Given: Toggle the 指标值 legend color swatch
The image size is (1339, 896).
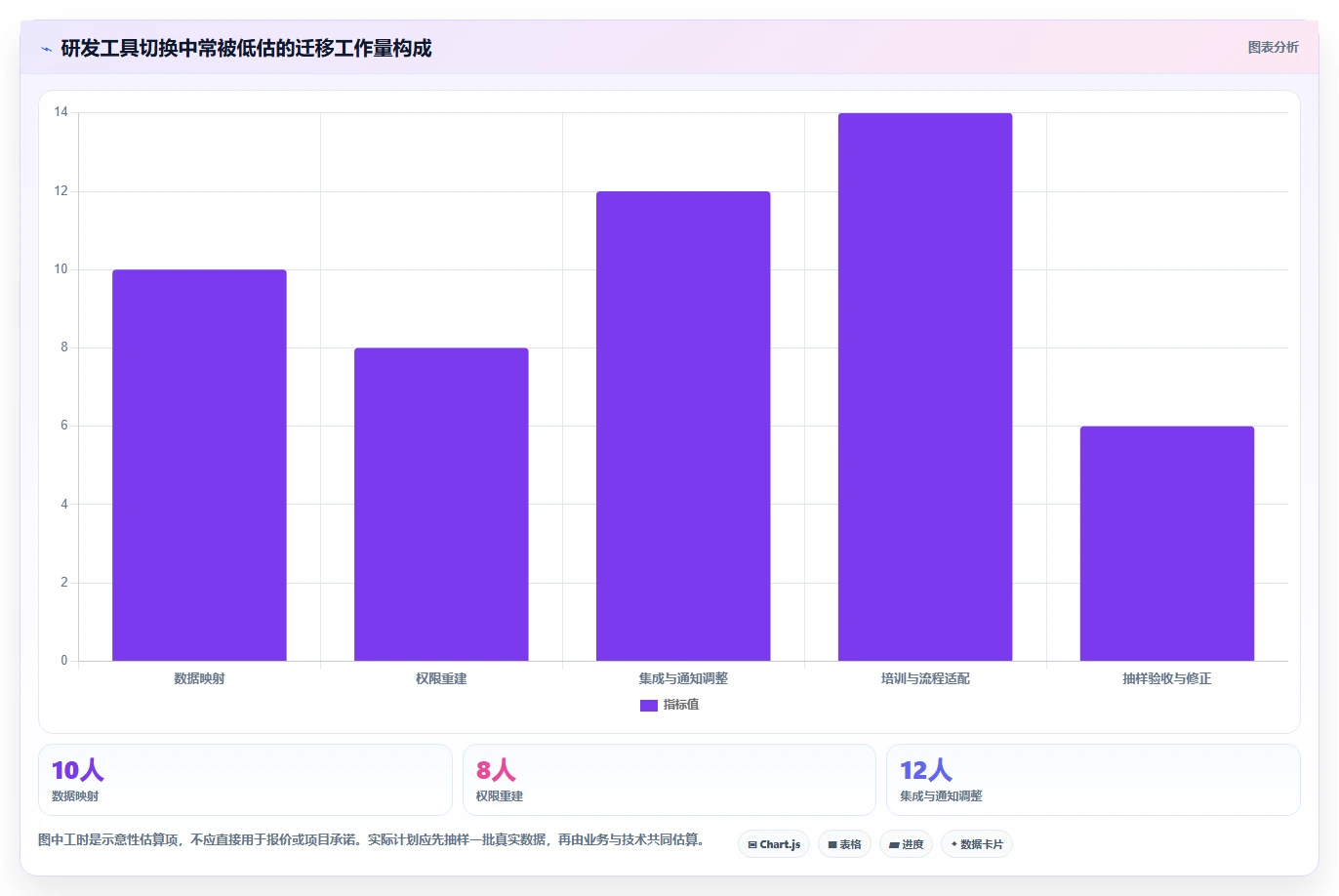Looking at the screenshot, I should pyautogui.click(x=648, y=705).
